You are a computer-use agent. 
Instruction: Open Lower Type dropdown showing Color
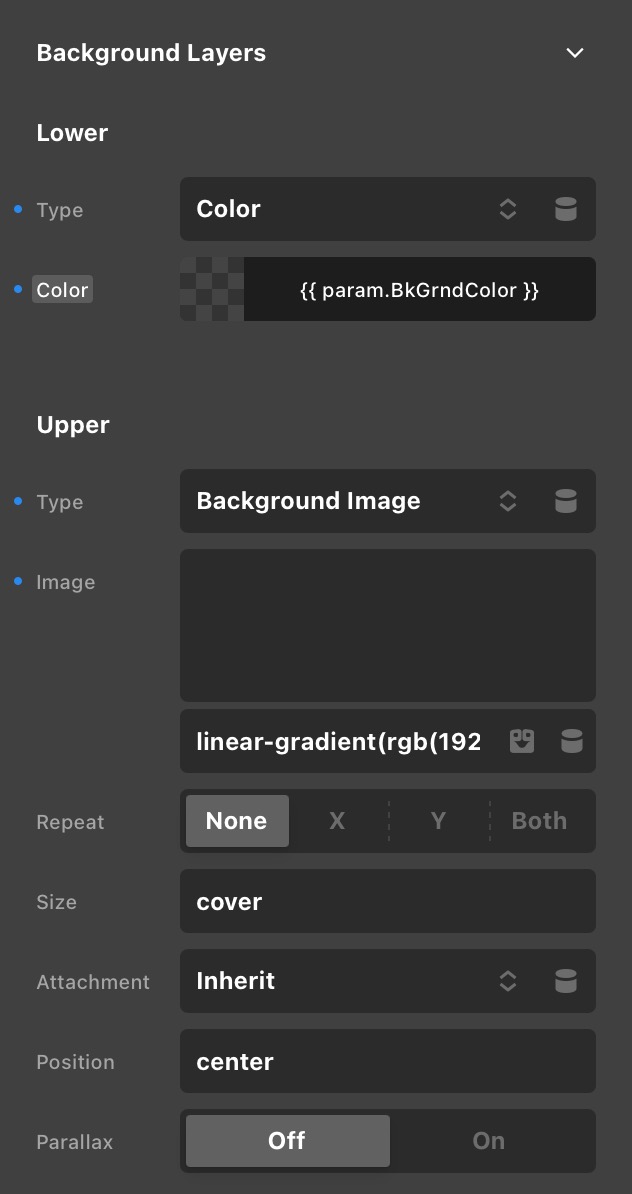(388, 209)
